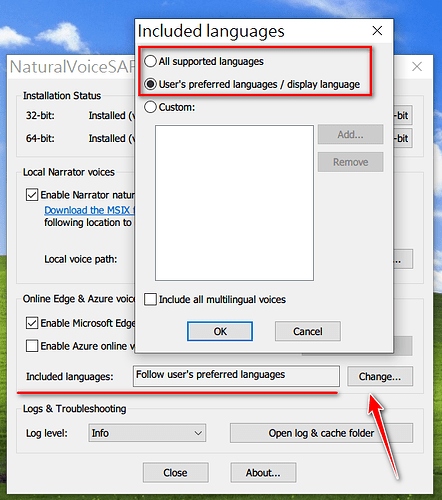The width and height of the screenshot is (442, 500).
Task: Open the Download the MSIX link
Action: (x=89, y=210)
